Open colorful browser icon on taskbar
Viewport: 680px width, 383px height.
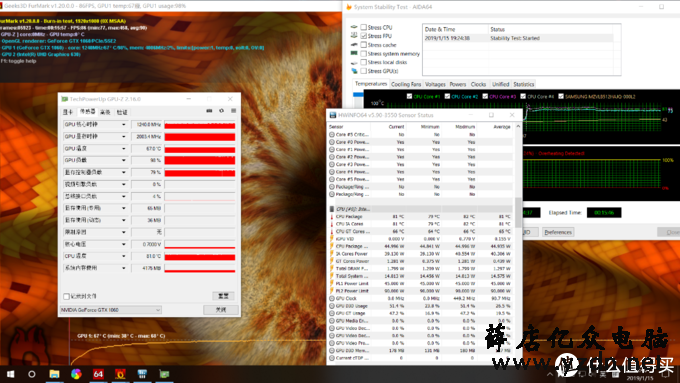[x=76, y=374]
